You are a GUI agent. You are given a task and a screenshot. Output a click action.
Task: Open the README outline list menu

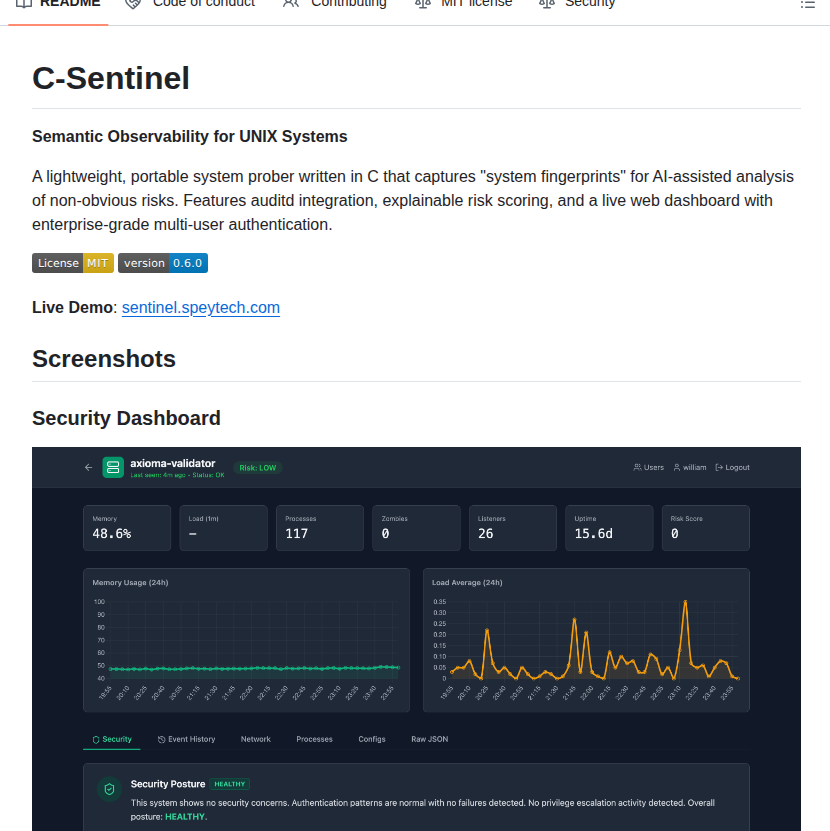click(x=809, y=3)
